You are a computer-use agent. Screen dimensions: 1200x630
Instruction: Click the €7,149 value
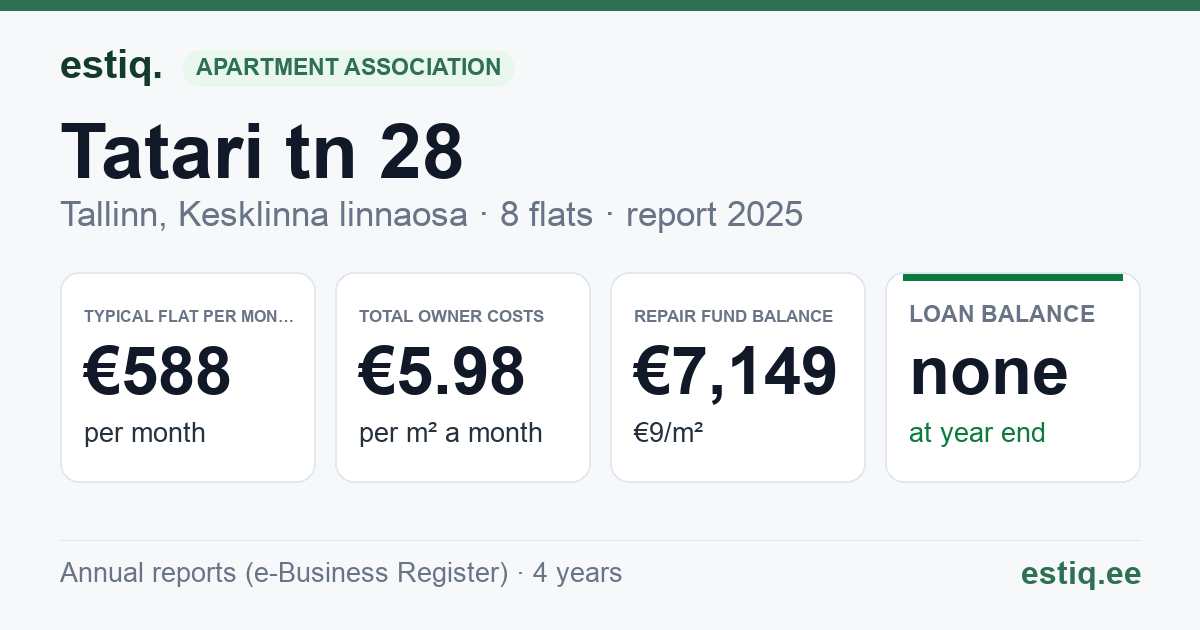[736, 371]
